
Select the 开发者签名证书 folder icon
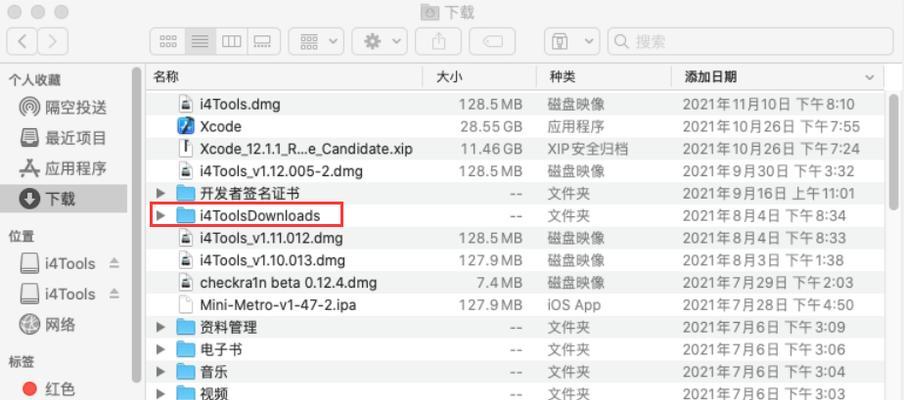tap(186, 193)
